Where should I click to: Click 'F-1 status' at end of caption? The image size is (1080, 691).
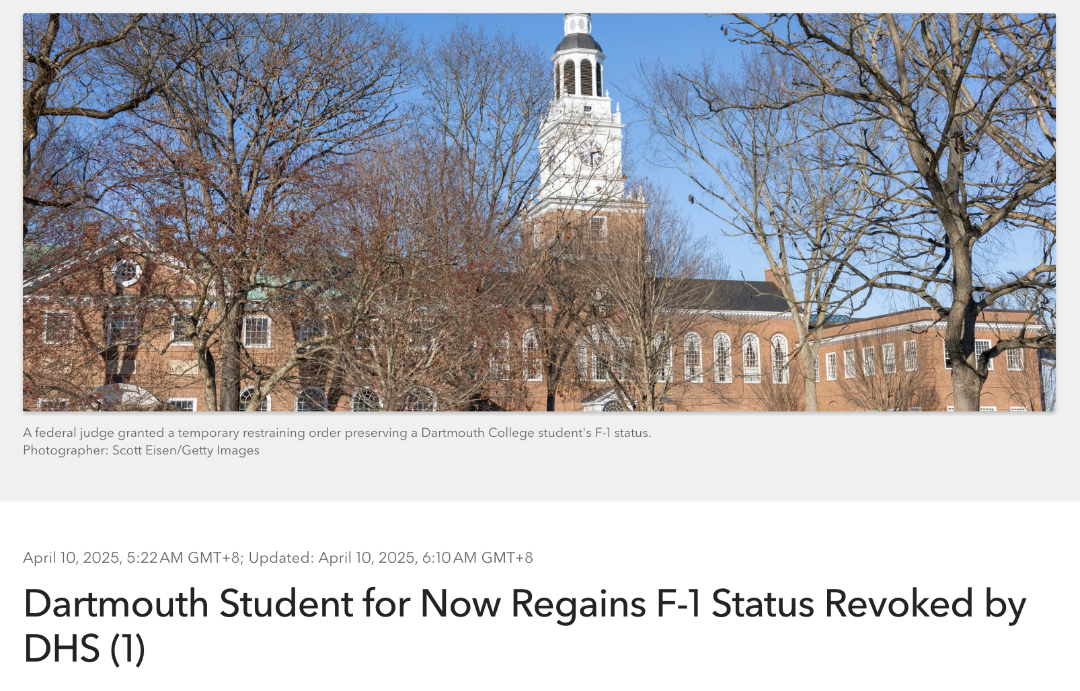[x=622, y=433]
